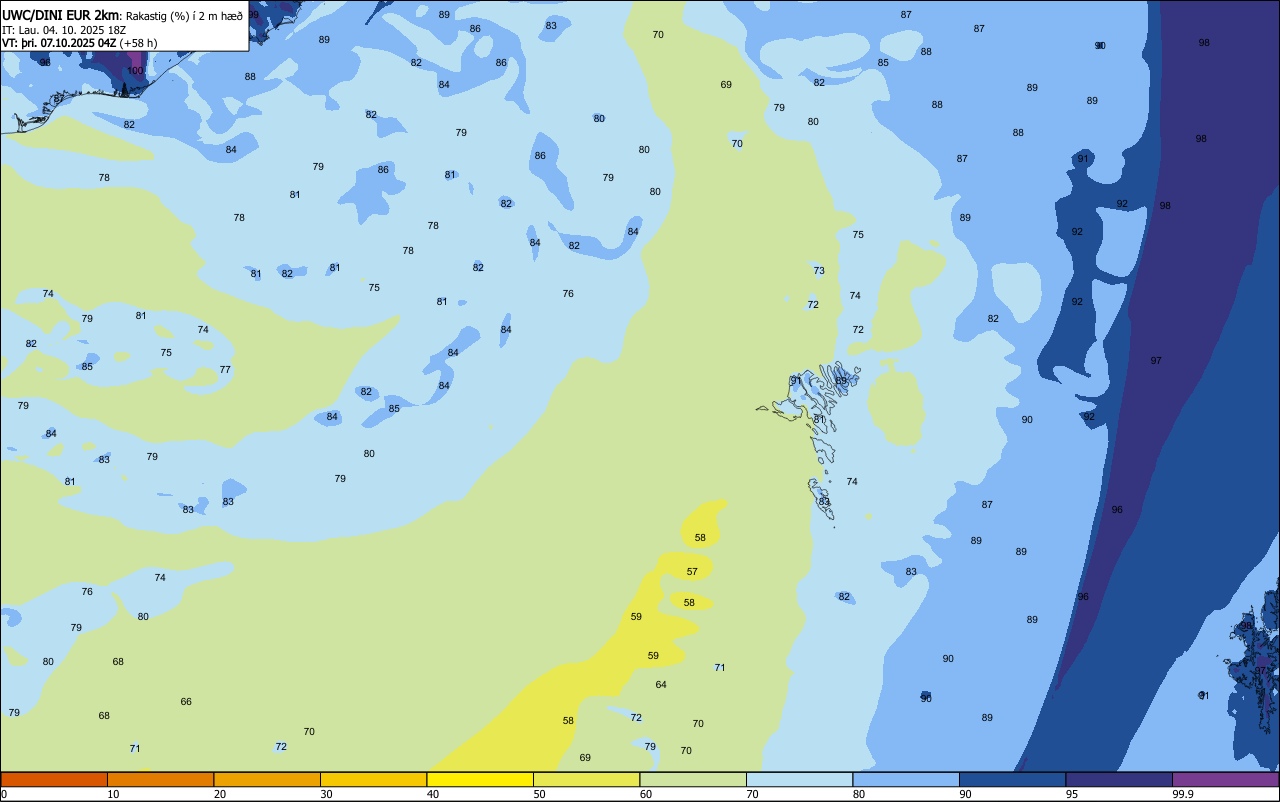Select the IT: Lau. 04. 10. 2025 18Z line
1280x802 pixels.
(64, 30)
